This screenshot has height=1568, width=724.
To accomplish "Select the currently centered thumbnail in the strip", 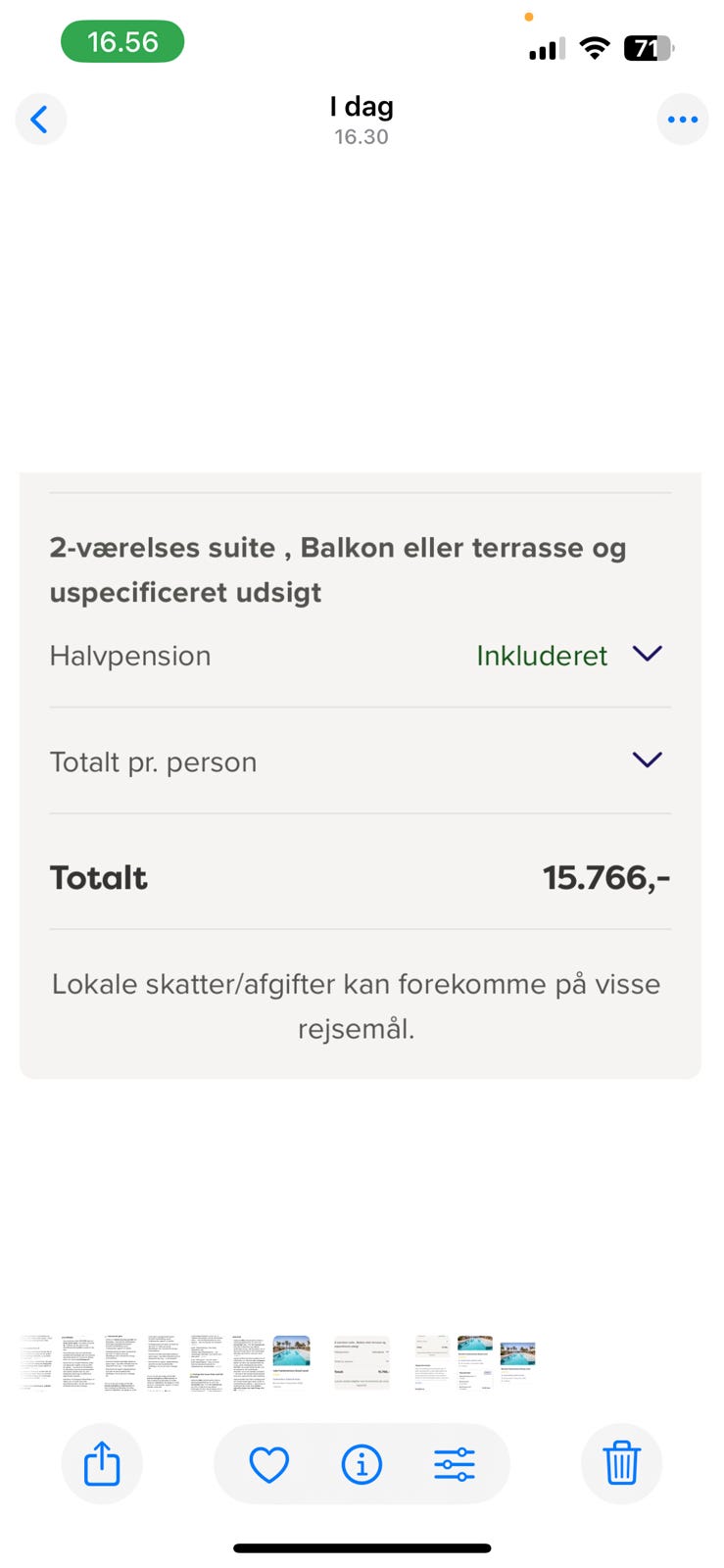I will [362, 1362].
